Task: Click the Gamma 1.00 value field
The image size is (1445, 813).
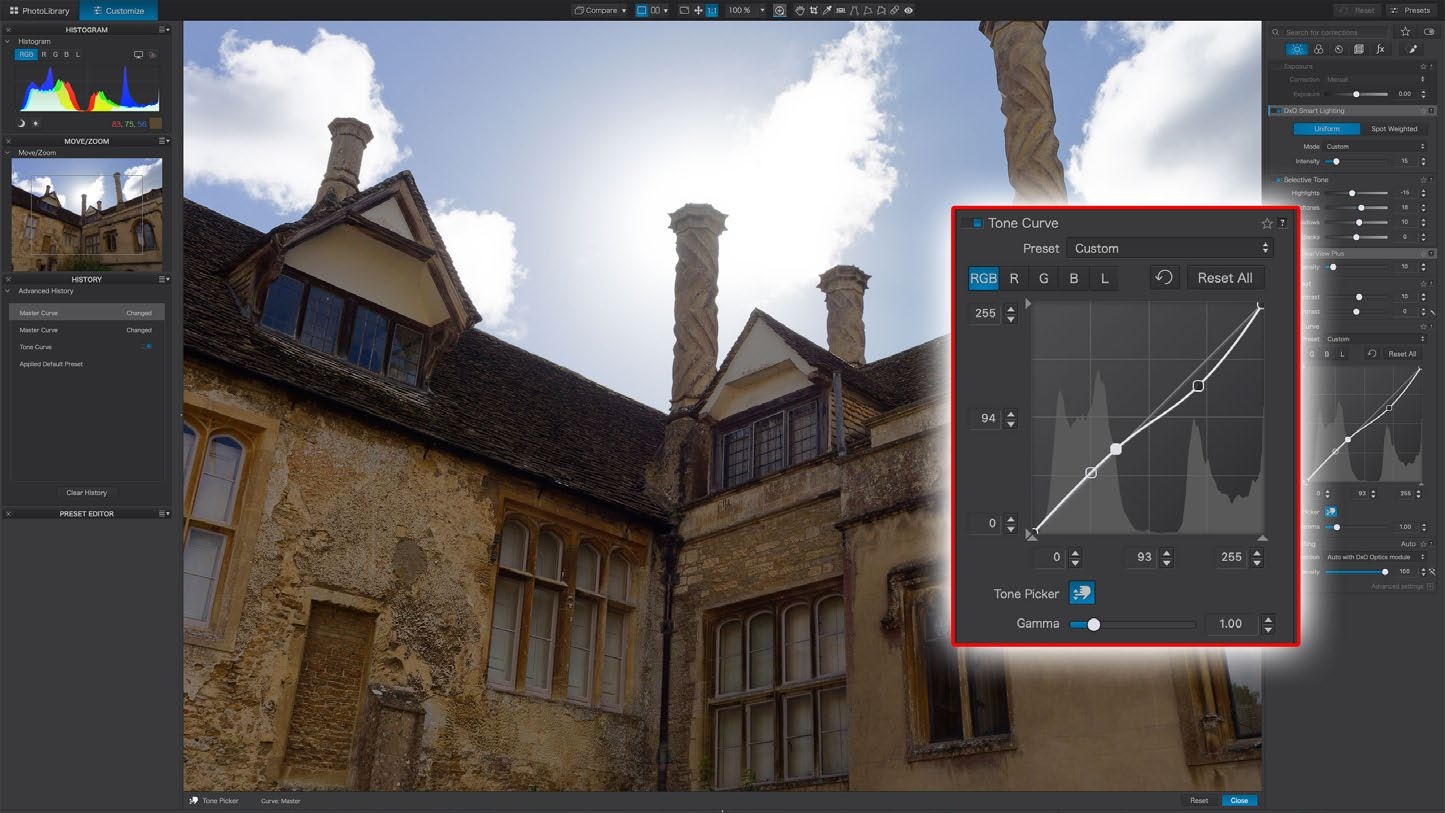Action: tap(1231, 624)
